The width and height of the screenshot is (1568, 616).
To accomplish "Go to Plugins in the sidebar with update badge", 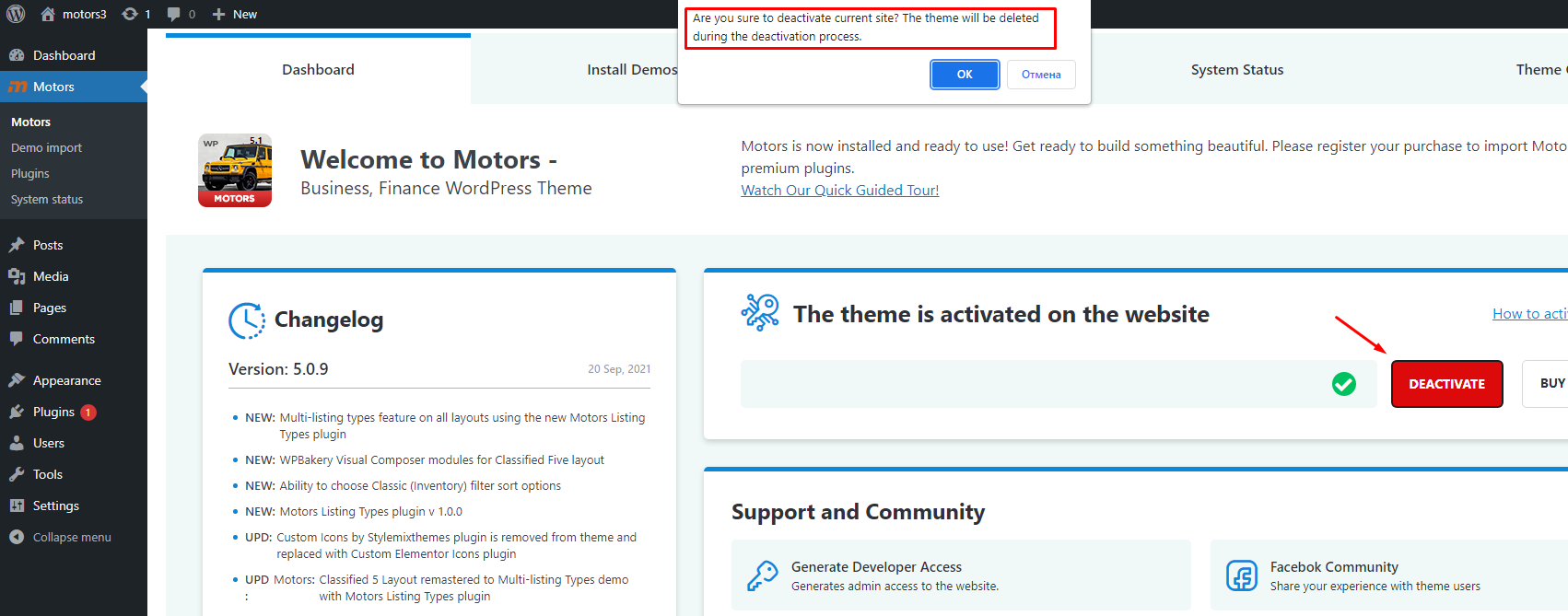I will point(53,412).
